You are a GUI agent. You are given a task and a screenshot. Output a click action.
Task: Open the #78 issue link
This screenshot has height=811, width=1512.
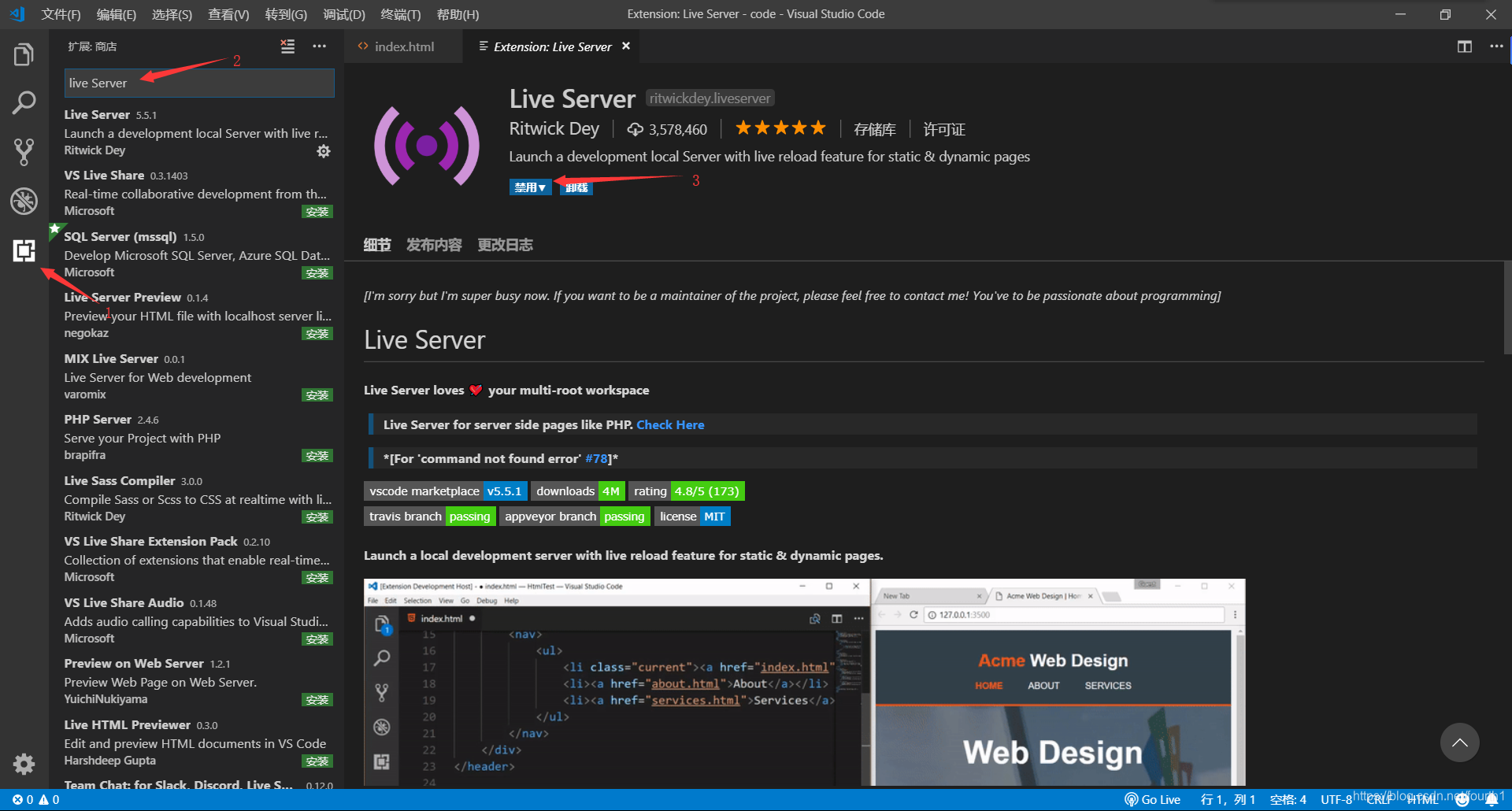(596, 458)
